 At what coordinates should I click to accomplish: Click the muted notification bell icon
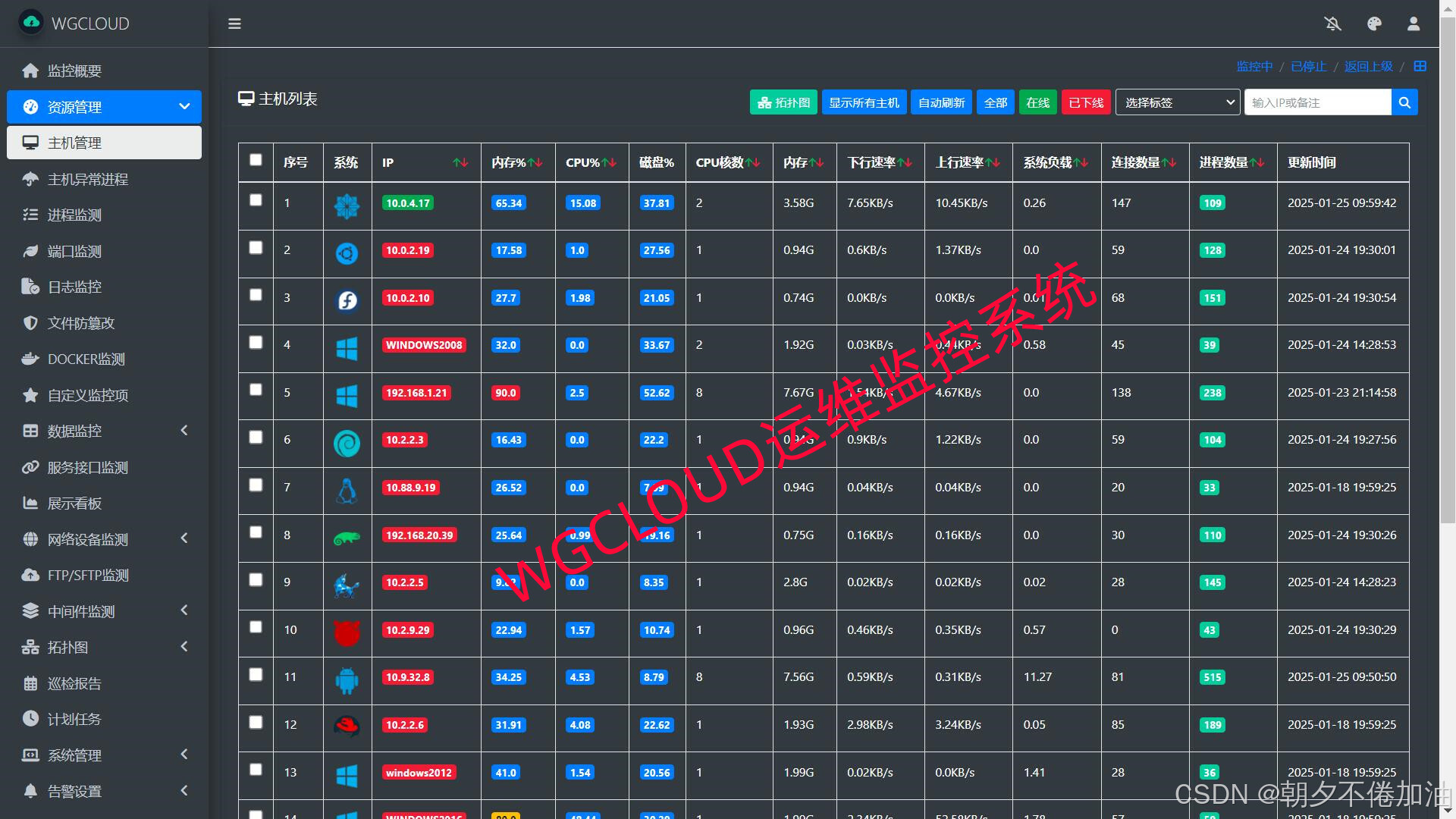1332,24
